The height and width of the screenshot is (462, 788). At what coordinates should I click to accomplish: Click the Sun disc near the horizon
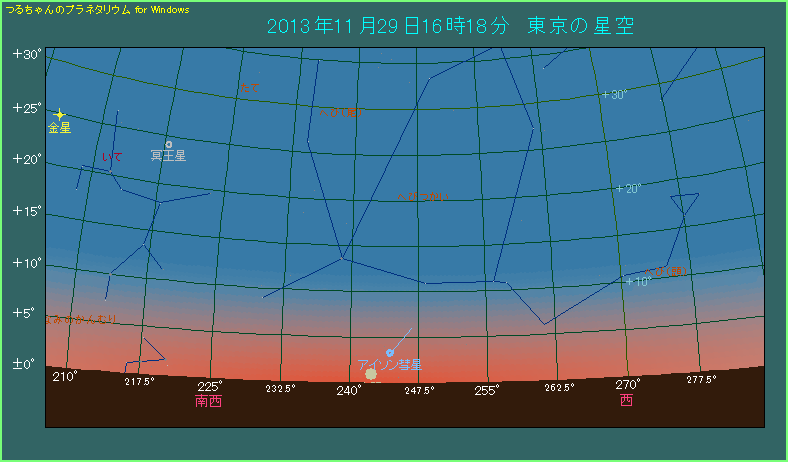(x=371, y=374)
